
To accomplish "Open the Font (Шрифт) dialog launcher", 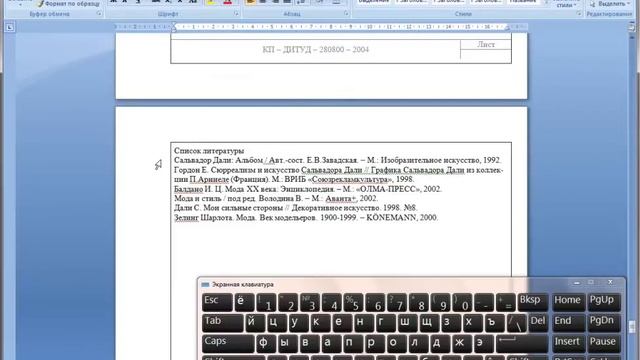I will 236,14.
